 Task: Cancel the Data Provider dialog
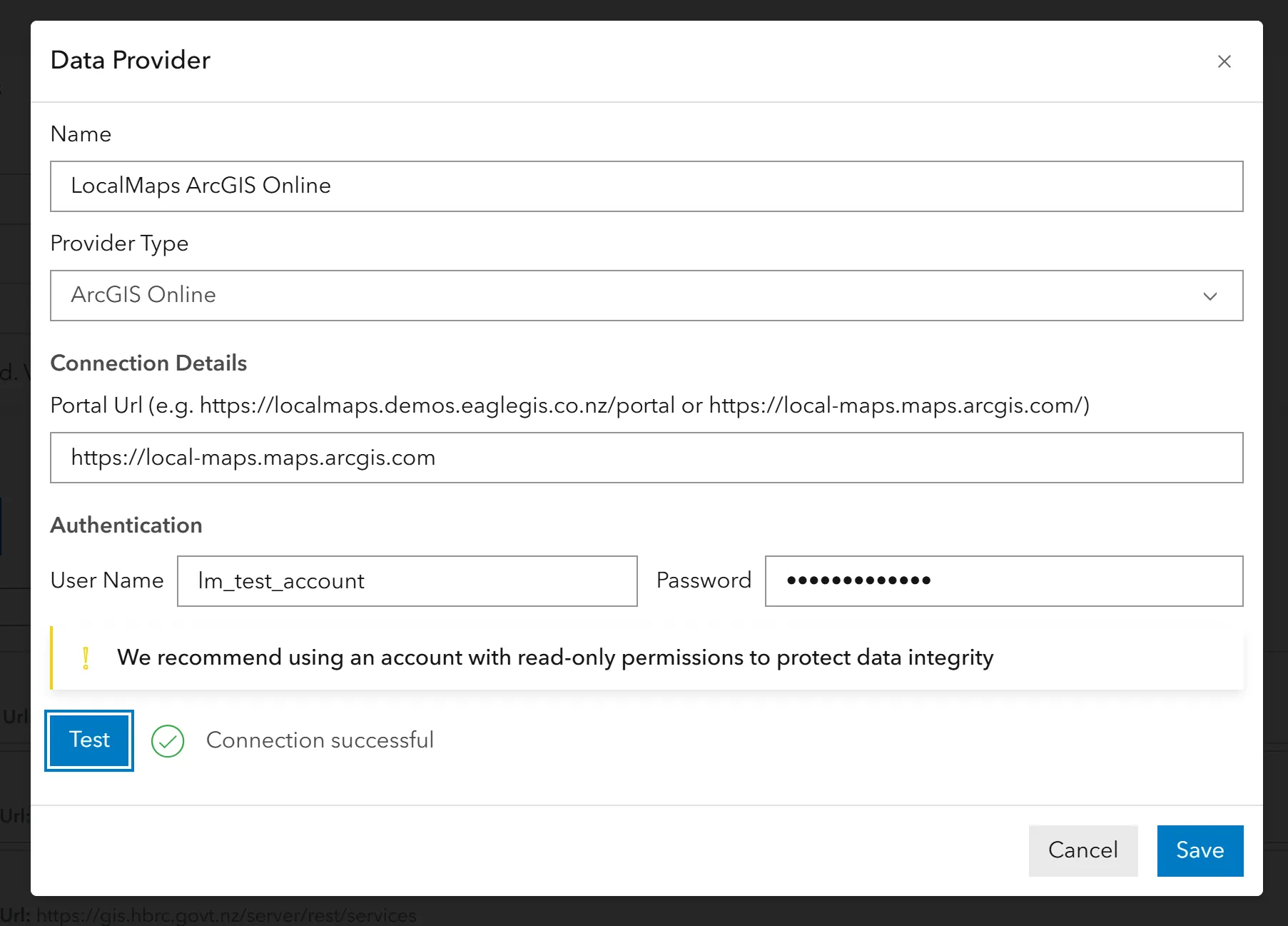click(1083, 850)
